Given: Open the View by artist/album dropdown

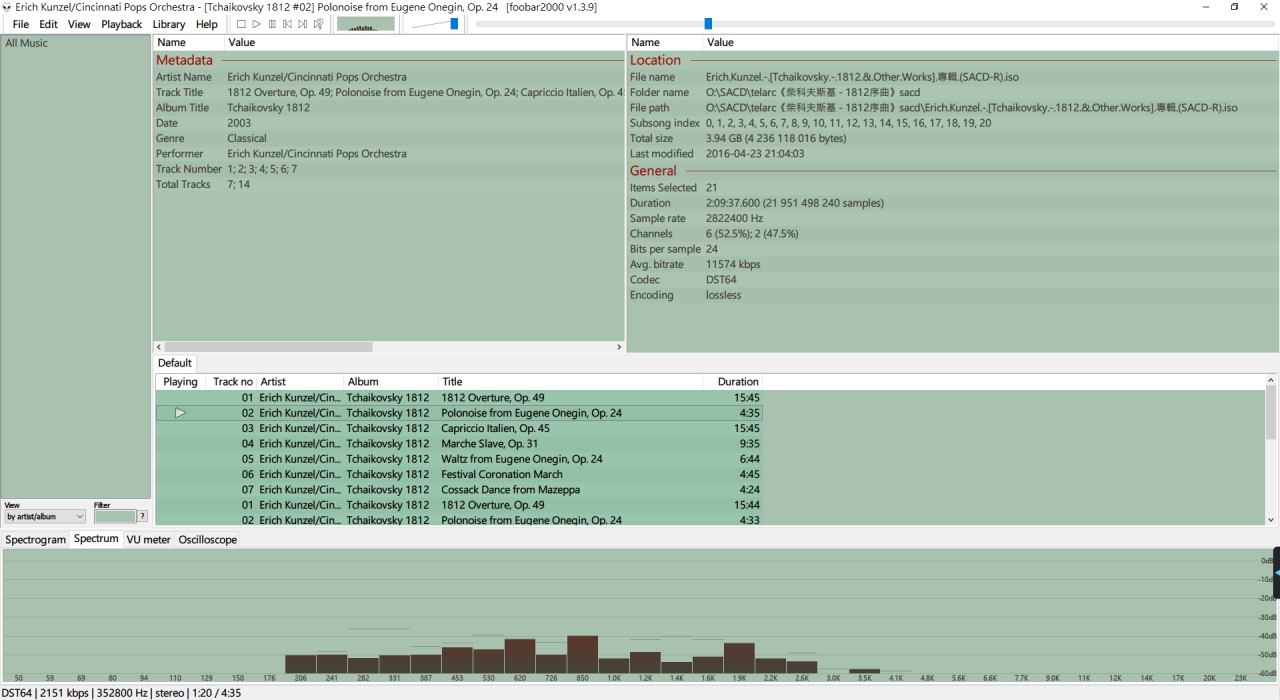Looking at the screenshot, I should (45, 517).
